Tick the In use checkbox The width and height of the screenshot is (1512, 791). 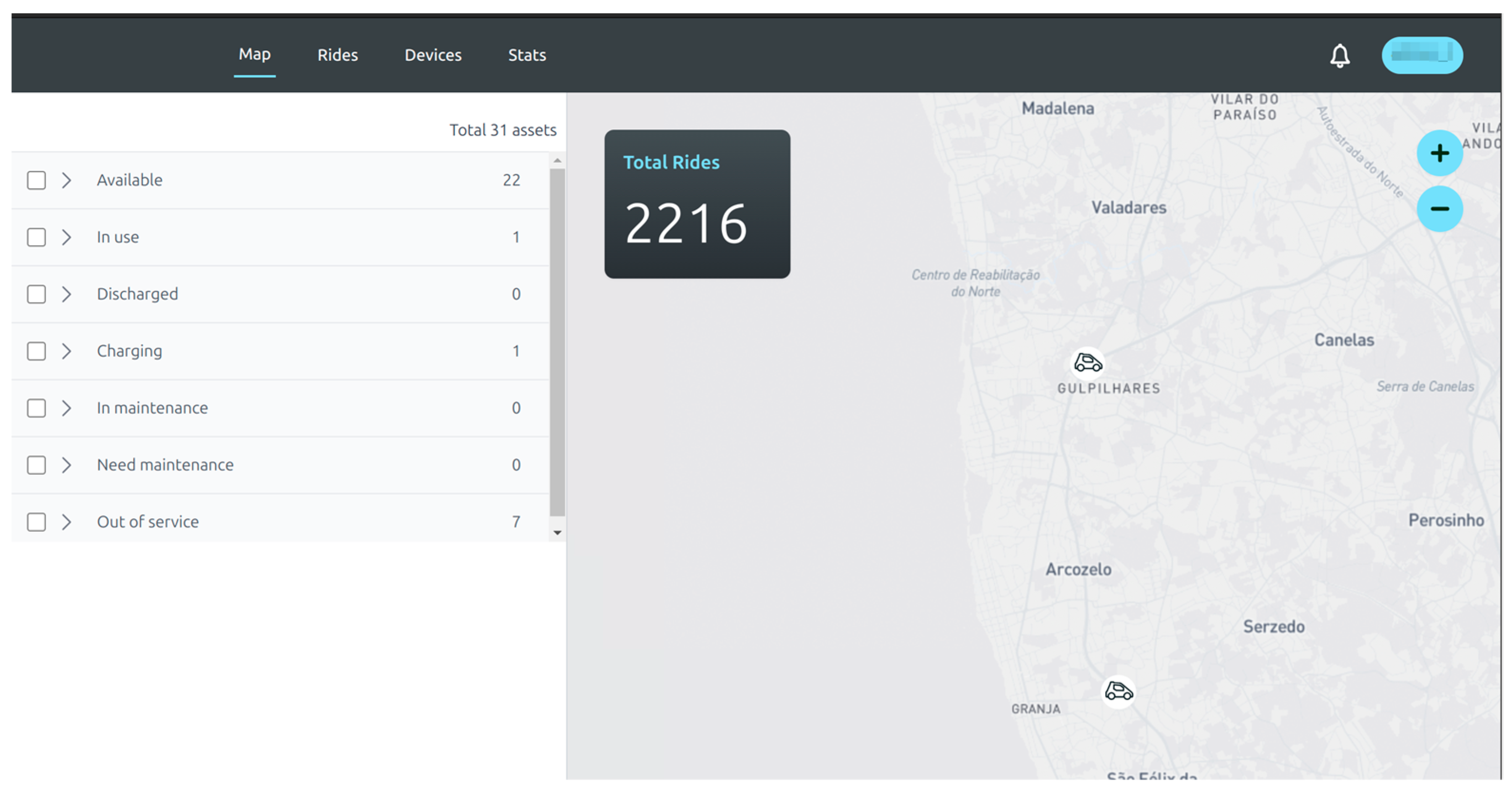coord(37,237)
